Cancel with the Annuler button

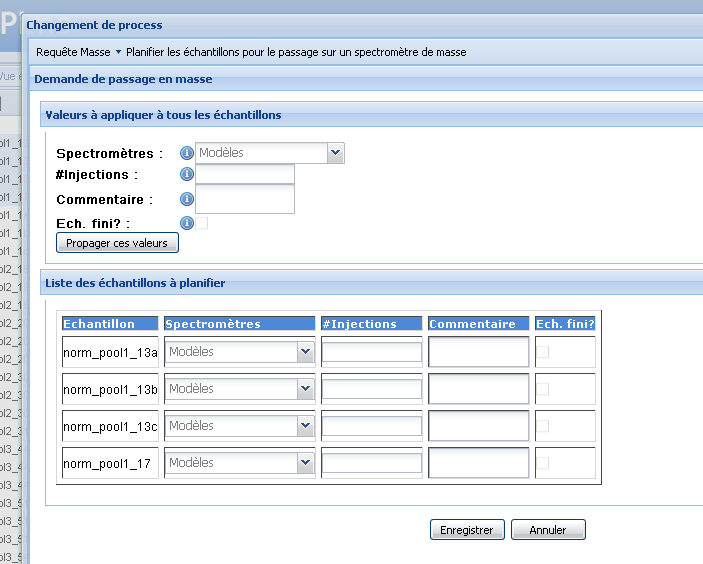[x=547, y=530]
